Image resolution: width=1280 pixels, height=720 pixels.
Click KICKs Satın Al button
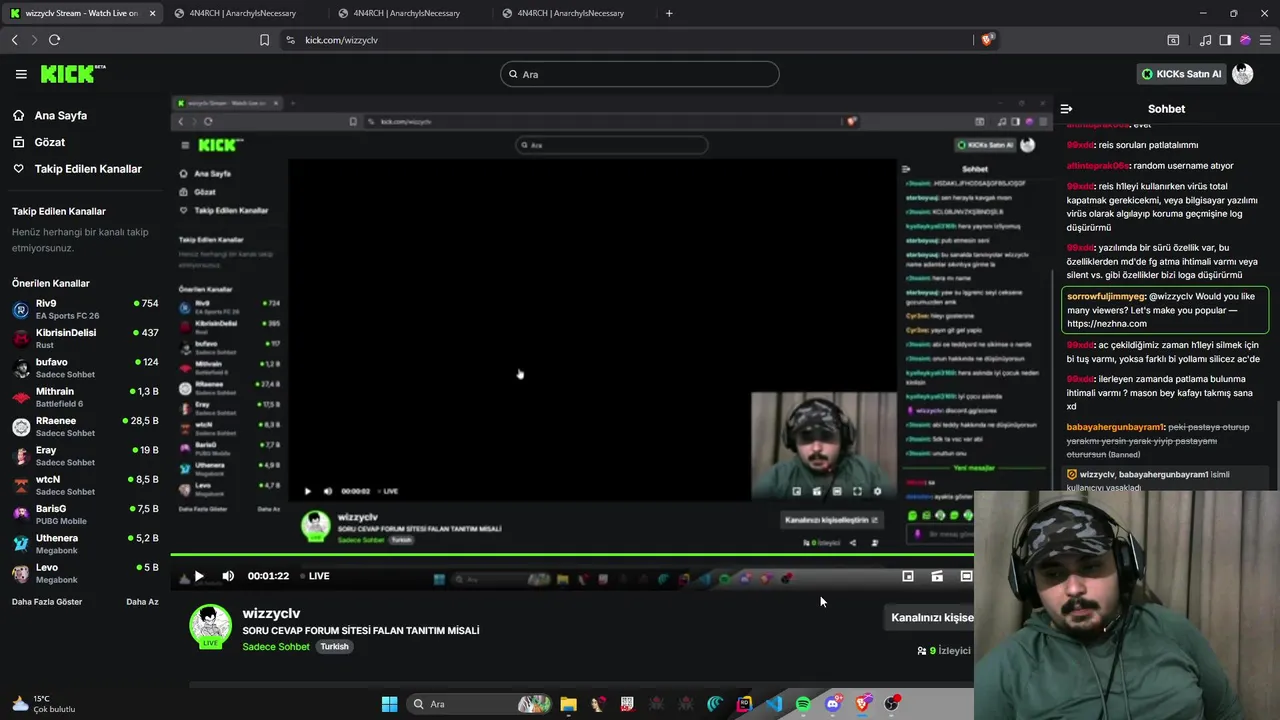[1181, 74]
